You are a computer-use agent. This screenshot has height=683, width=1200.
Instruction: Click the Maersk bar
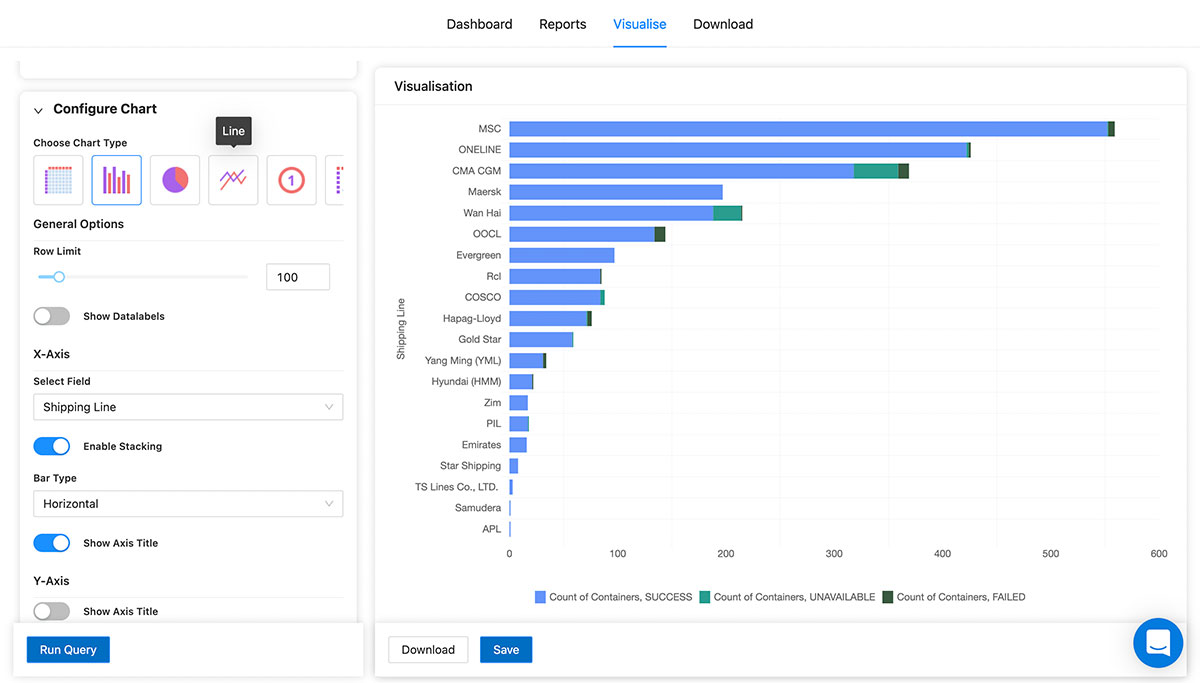point(616,192)
